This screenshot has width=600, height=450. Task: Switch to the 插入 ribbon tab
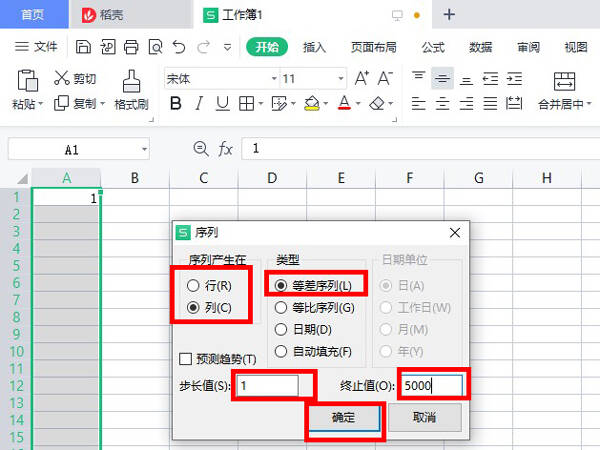coord(314,47)
